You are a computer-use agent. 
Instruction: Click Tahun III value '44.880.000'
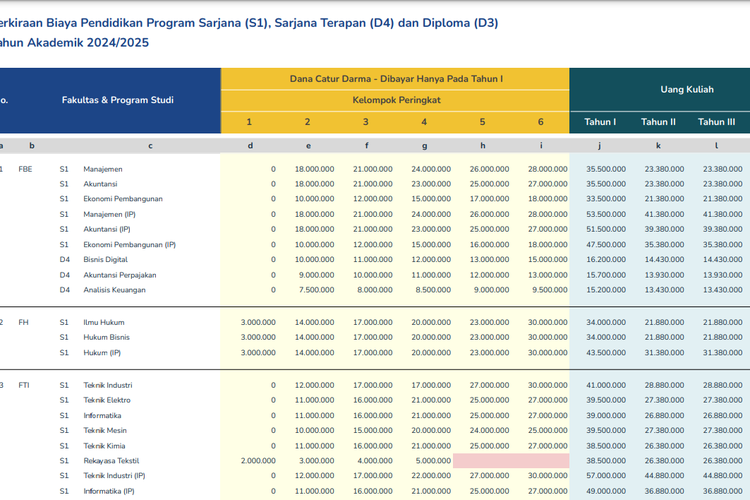point(723,476)
